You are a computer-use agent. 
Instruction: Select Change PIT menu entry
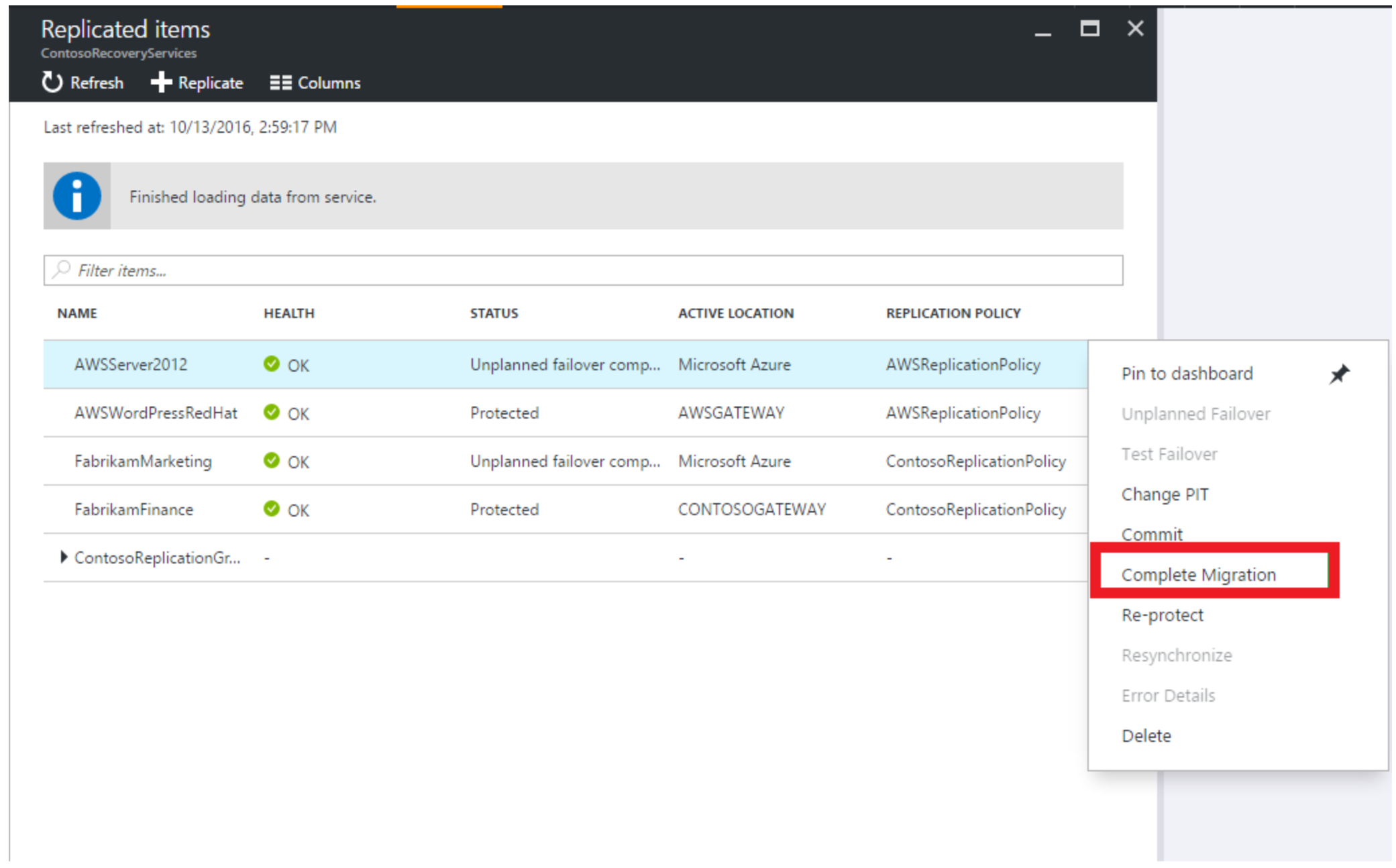coord(1165,494)
